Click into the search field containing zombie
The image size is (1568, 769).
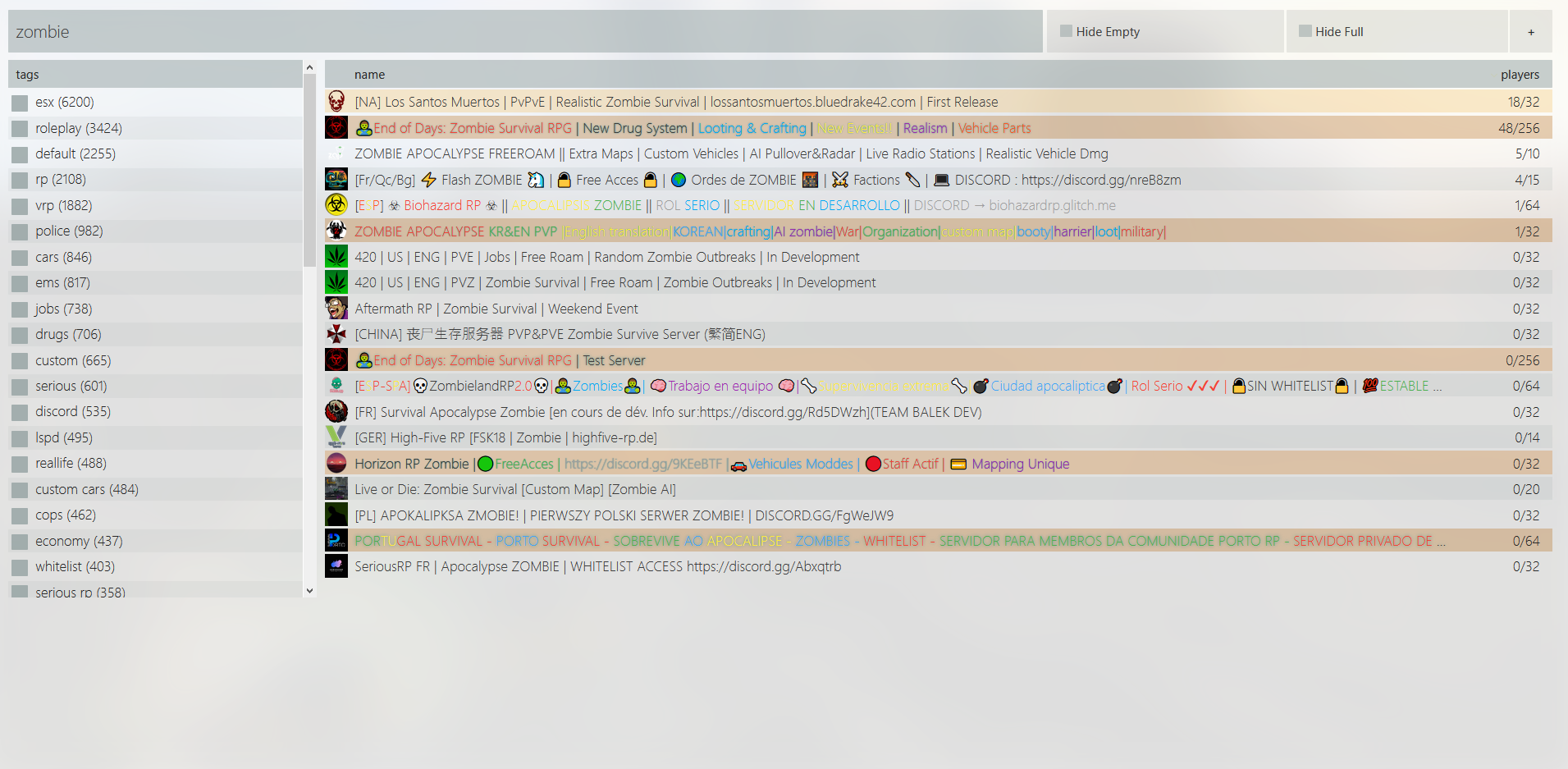click(x=525, y=32)
